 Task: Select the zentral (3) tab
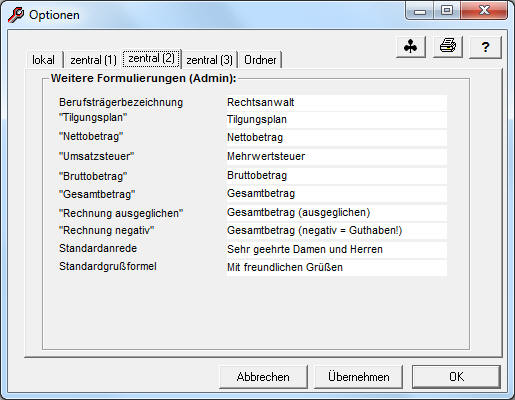pyautogui.click(x=209, y=60)
